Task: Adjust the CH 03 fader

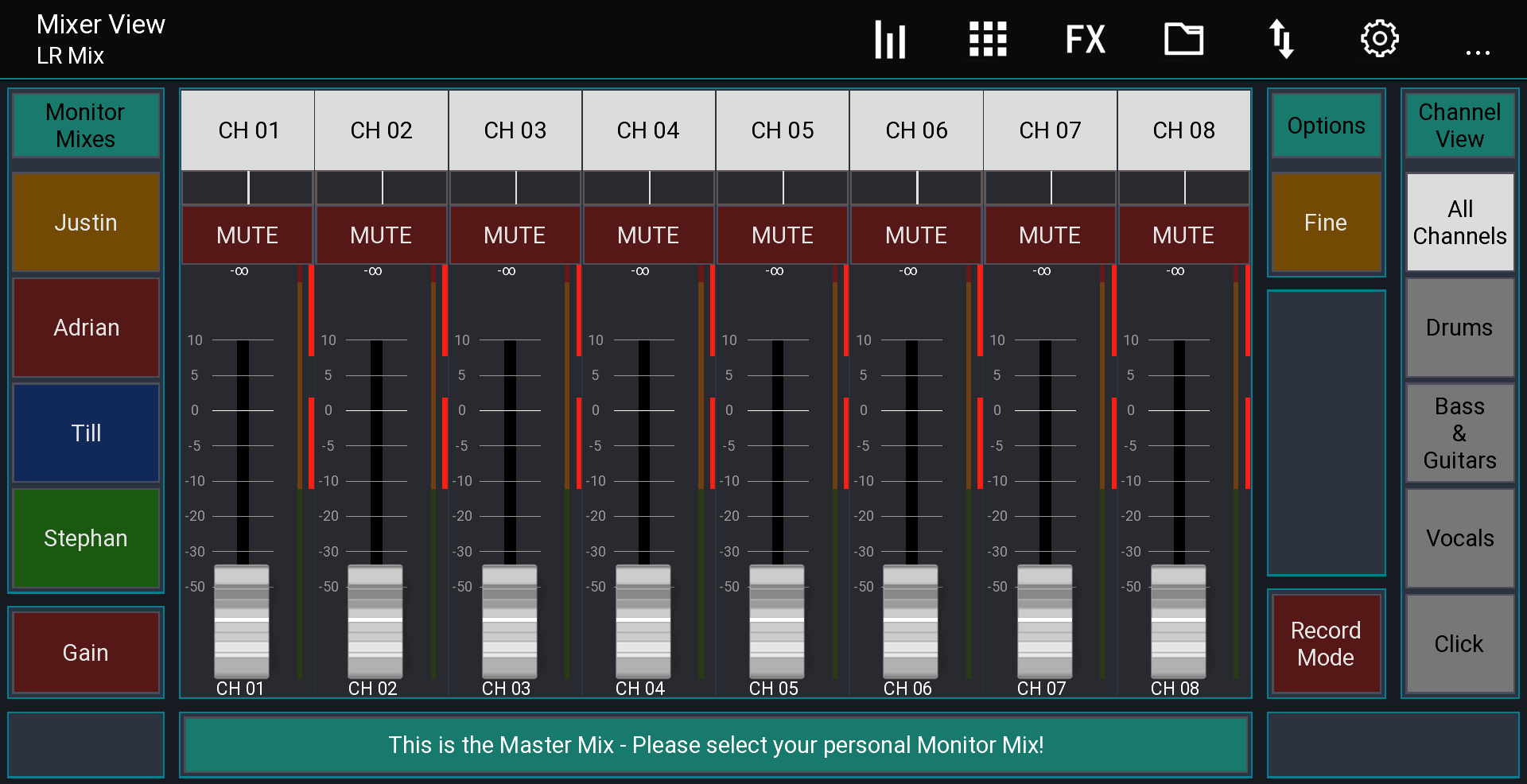Action: tap(510, 624)
